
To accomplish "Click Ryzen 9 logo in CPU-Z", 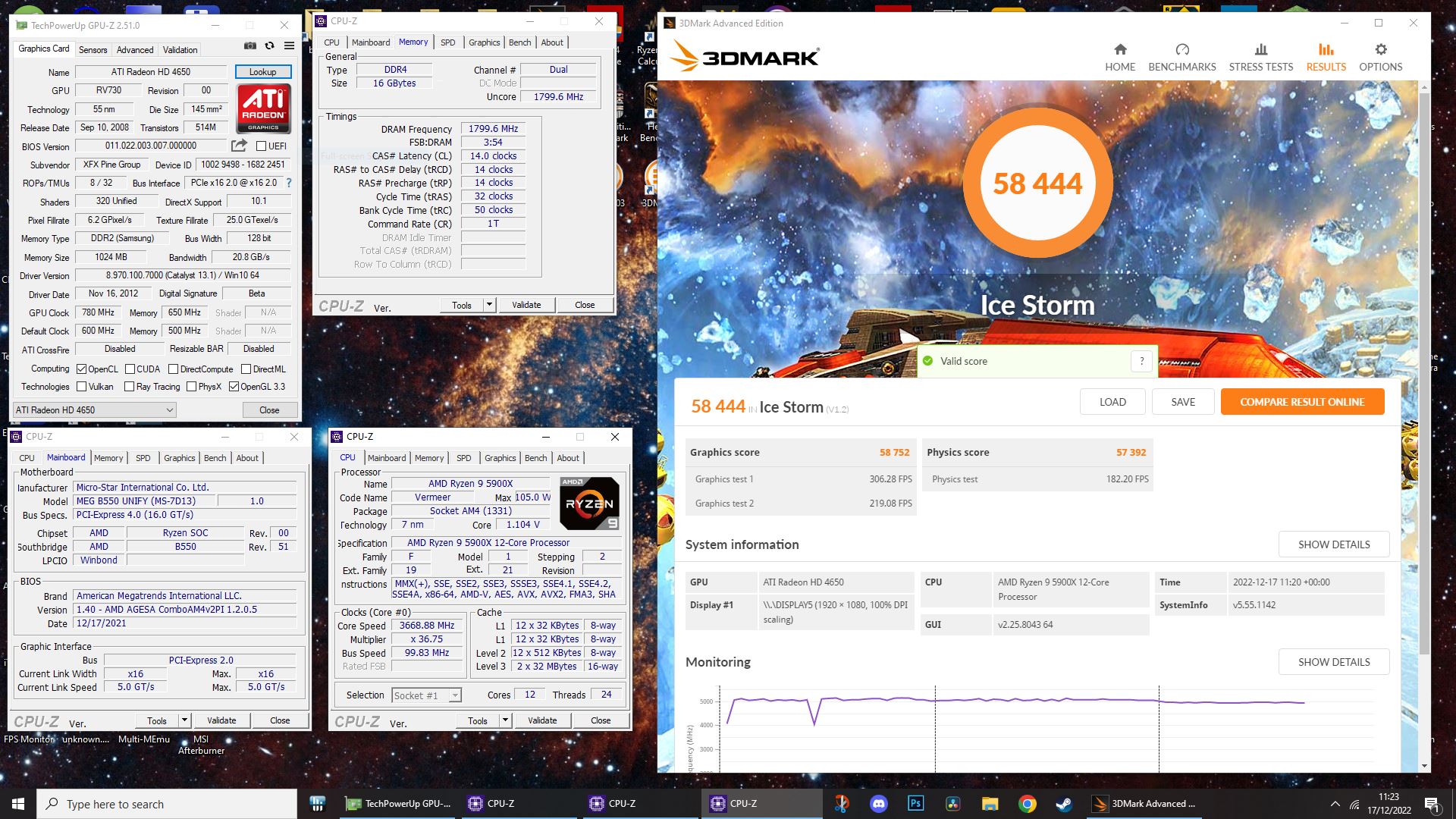I will (x=589, y=504).
